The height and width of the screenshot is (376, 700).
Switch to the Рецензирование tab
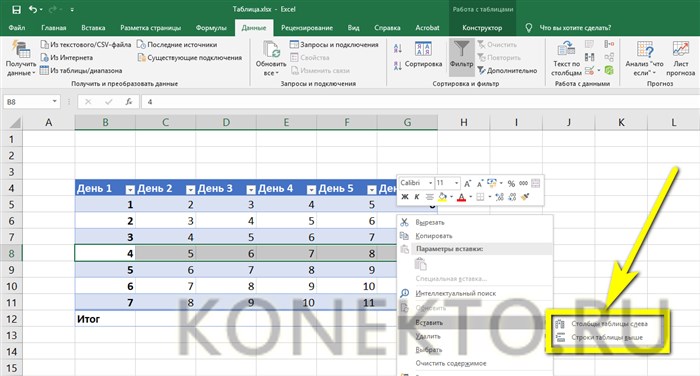[x=307, y=28]
